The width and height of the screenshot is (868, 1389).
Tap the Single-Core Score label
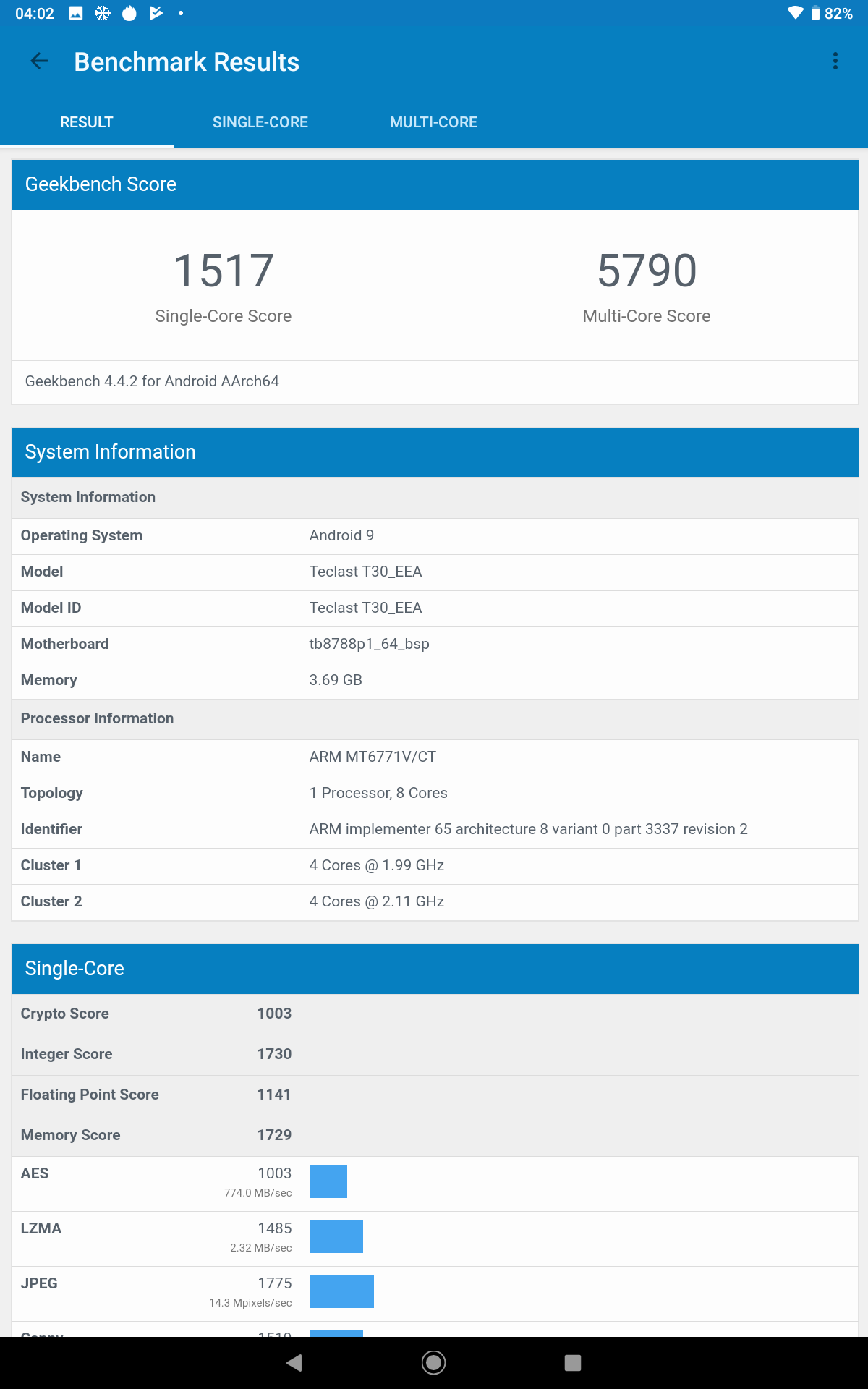(224, 316)
